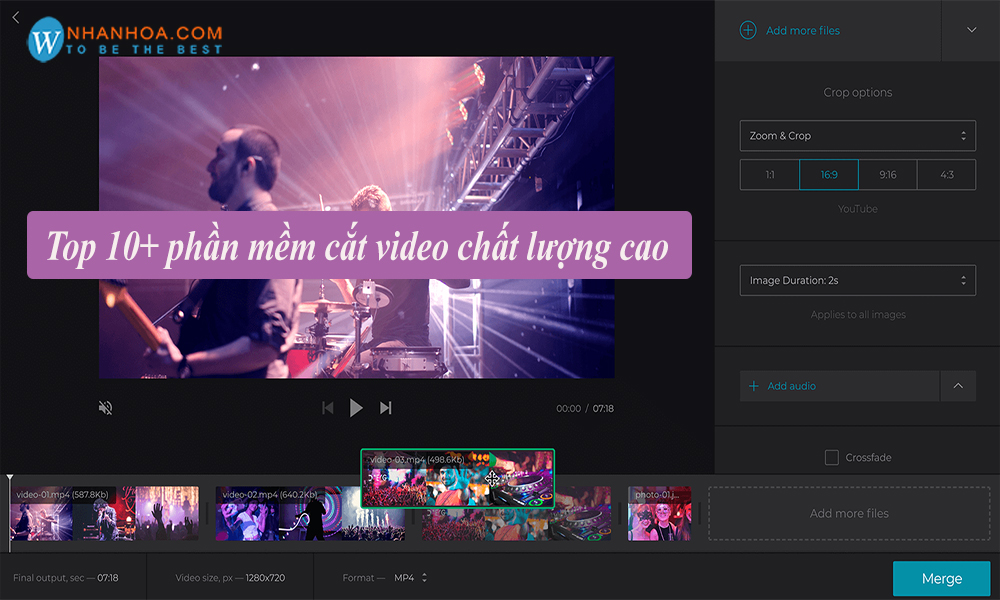Click the plus icon beside Add audio
The height and width of the screenshot is (600, 1000).
coord(752,386)
